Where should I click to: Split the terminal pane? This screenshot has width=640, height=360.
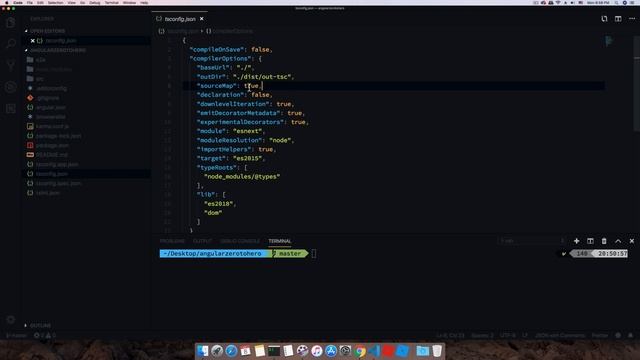pyautogui.click(x=590, y=241)
